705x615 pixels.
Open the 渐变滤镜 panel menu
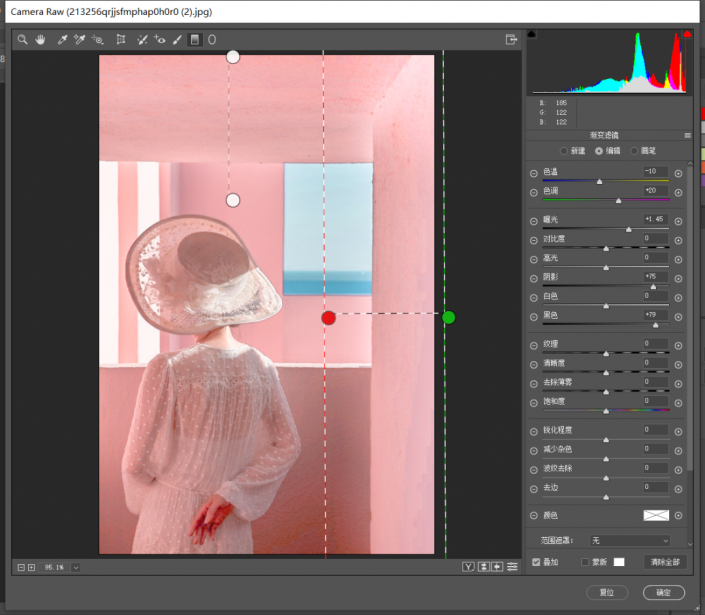[688, 135]
